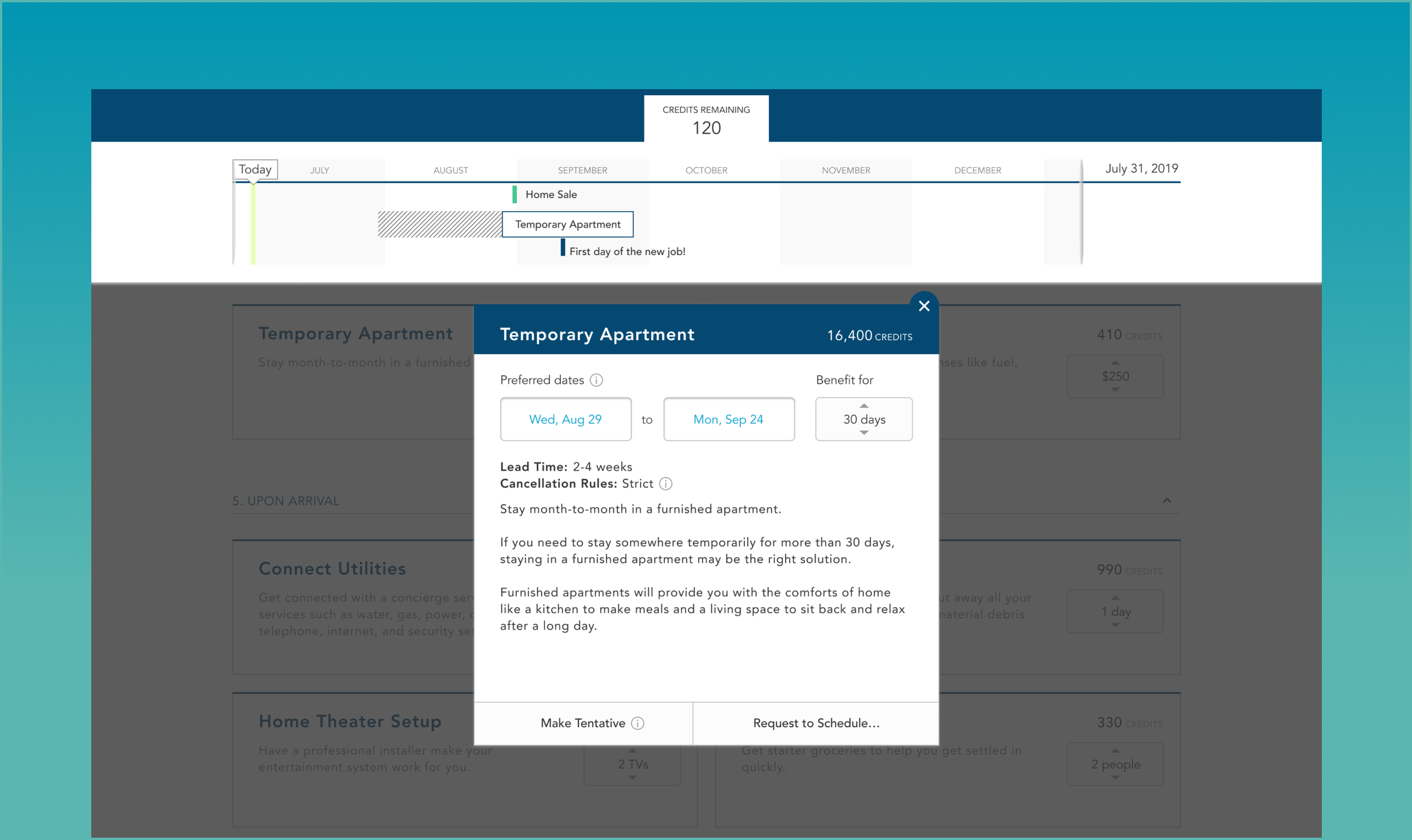The height and width of the screenshot is (840, 1412).
Task: Select Temporary Apartment block on timeline
Action: tap(567, 225)
